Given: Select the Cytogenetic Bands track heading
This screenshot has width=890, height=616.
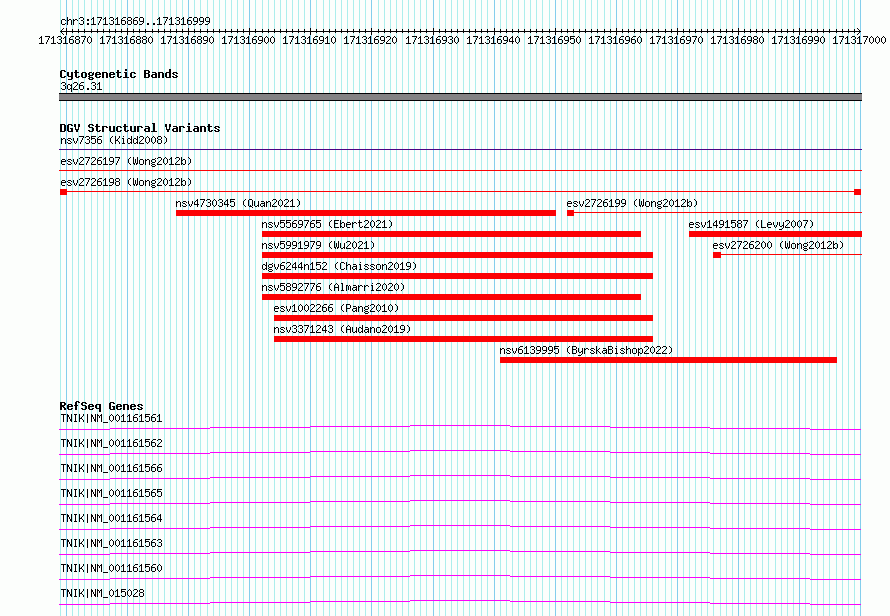Looking at the screenshot, I should (x=119, y=74).
